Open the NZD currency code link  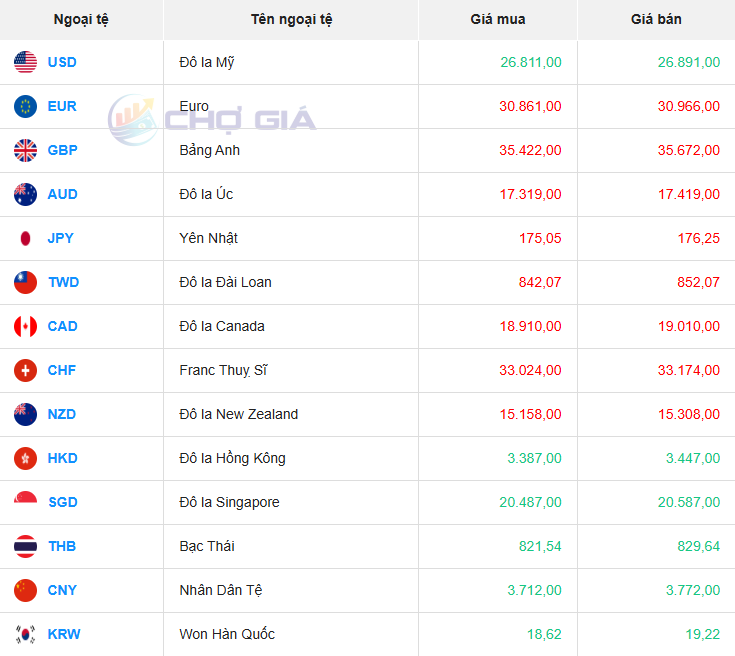click(62, 414)
